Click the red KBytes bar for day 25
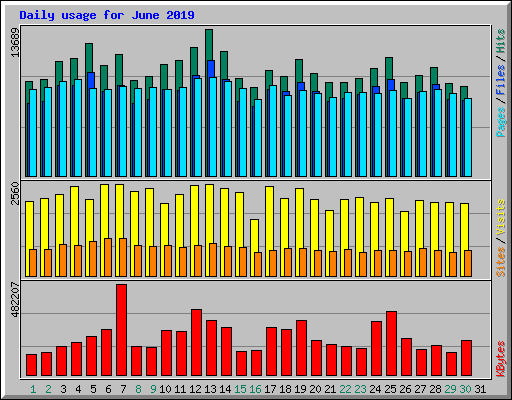 coord(392,344)
